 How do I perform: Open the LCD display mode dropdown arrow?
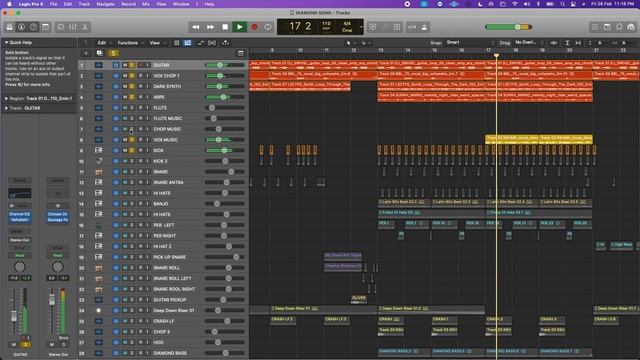coord(361,27)
